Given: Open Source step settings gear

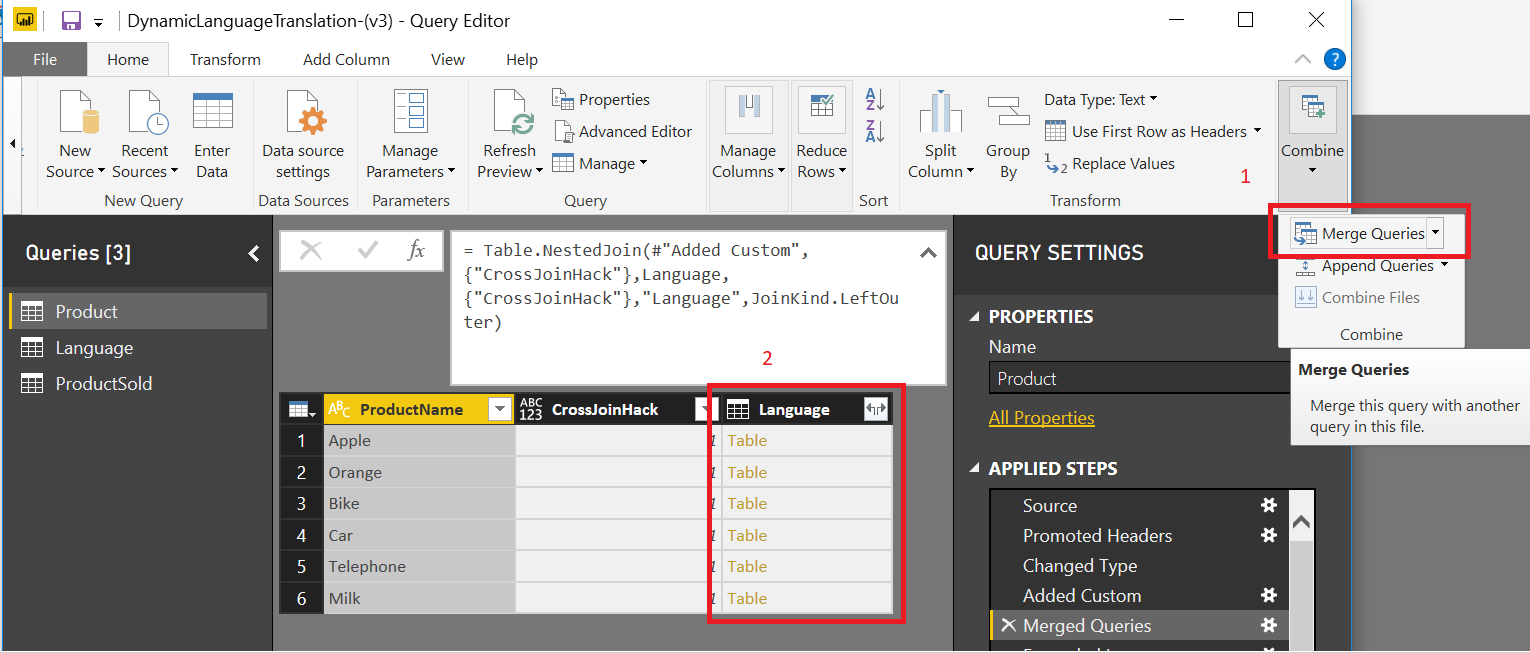Looking at the screenshot, I should 1269,505.
